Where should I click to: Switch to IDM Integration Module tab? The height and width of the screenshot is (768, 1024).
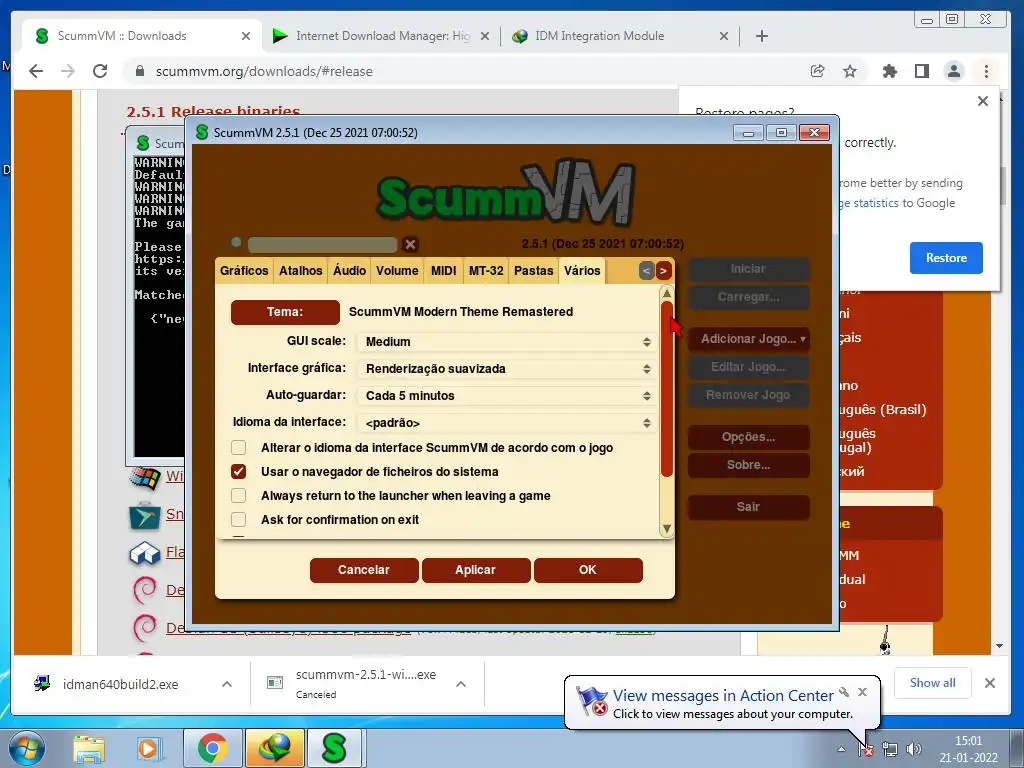point(620,36)
